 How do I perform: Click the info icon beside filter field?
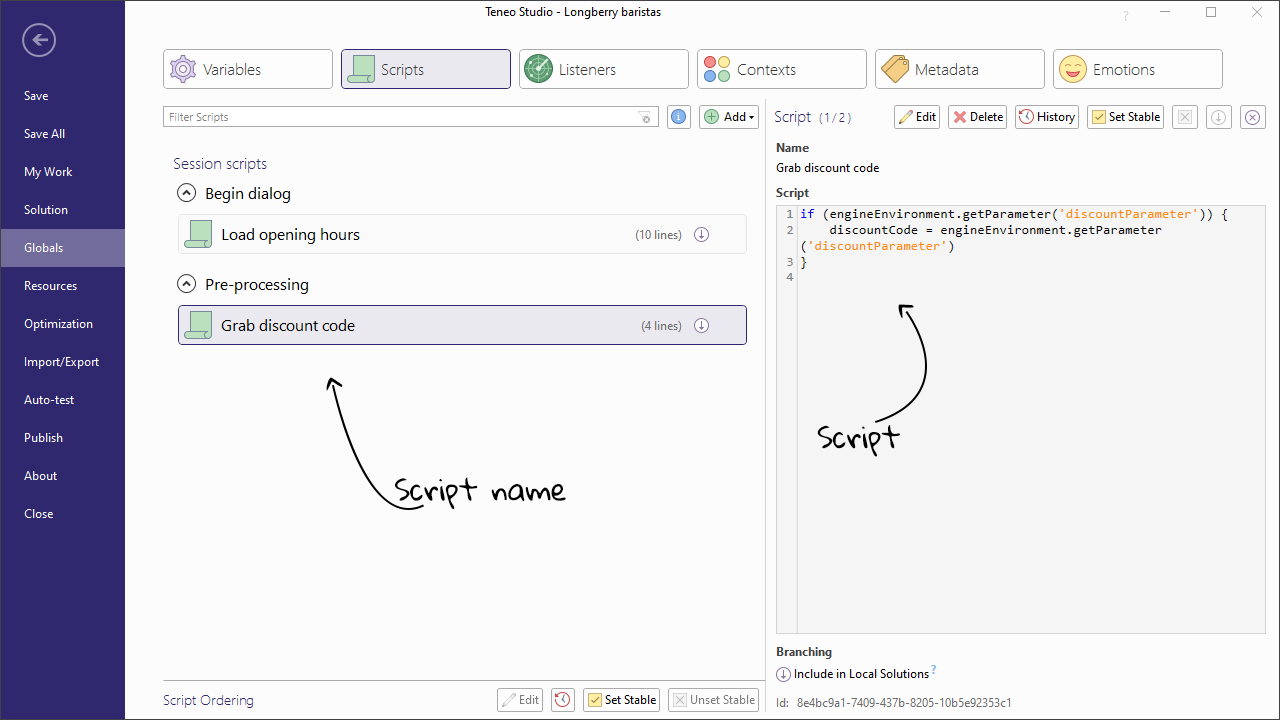point(679,117)
